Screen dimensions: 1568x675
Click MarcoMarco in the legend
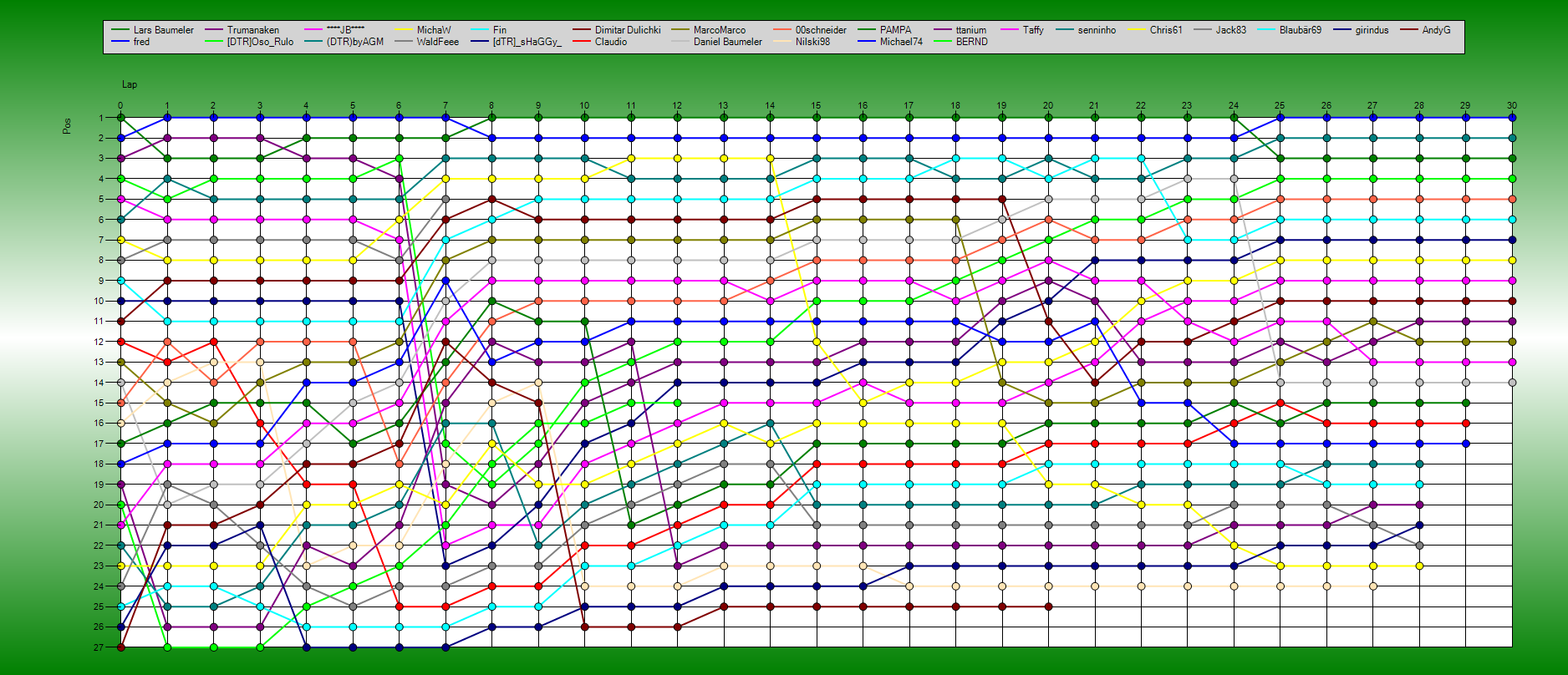(720, 30)
